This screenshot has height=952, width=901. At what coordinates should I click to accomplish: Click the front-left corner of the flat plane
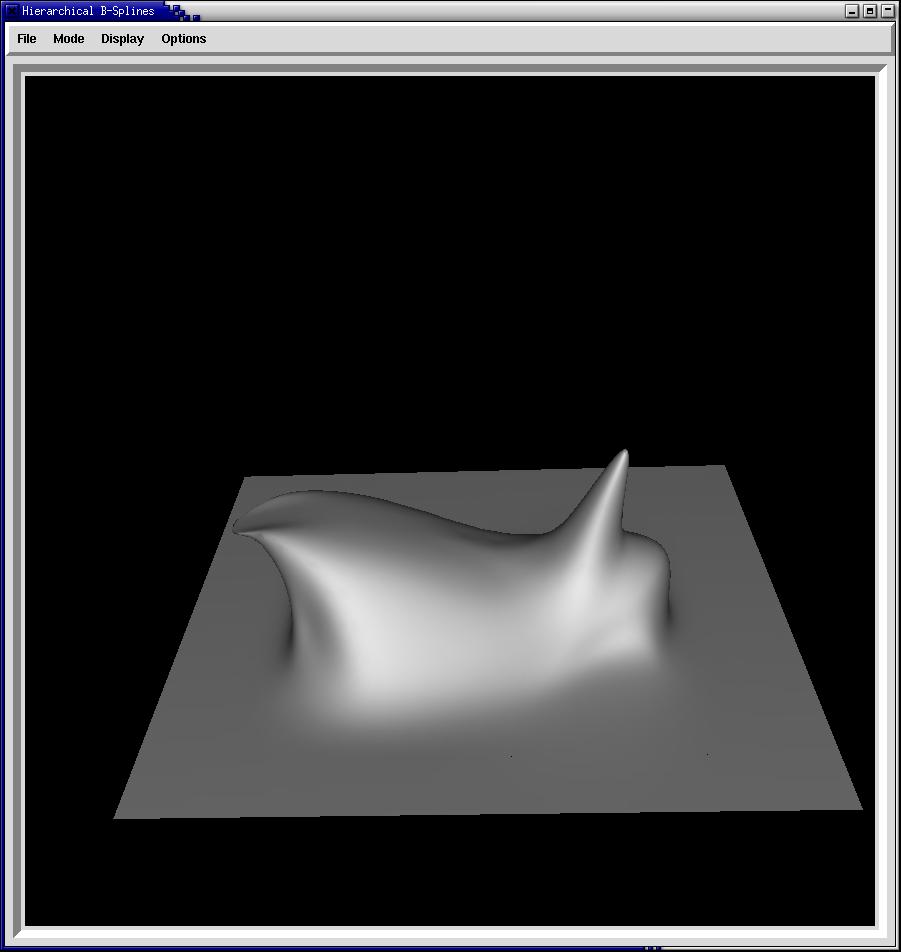pos(118,815)
